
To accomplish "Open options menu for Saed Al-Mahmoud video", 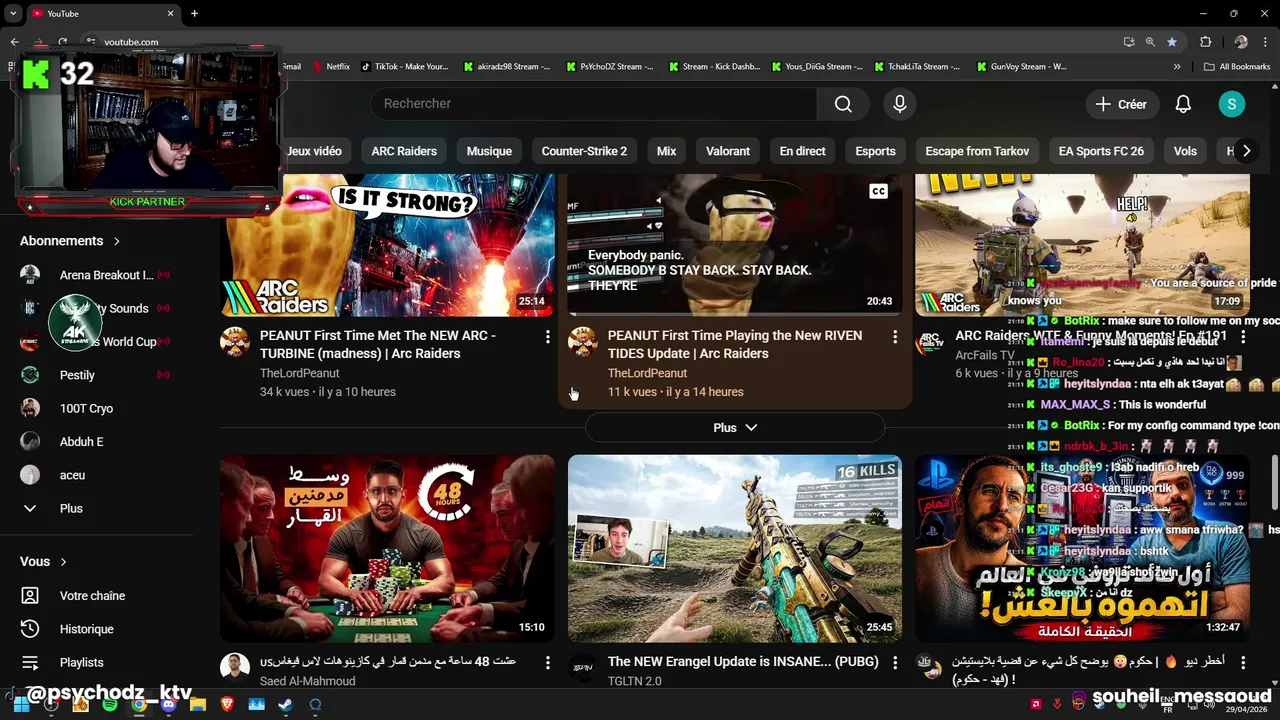I will tap(547, 663).
